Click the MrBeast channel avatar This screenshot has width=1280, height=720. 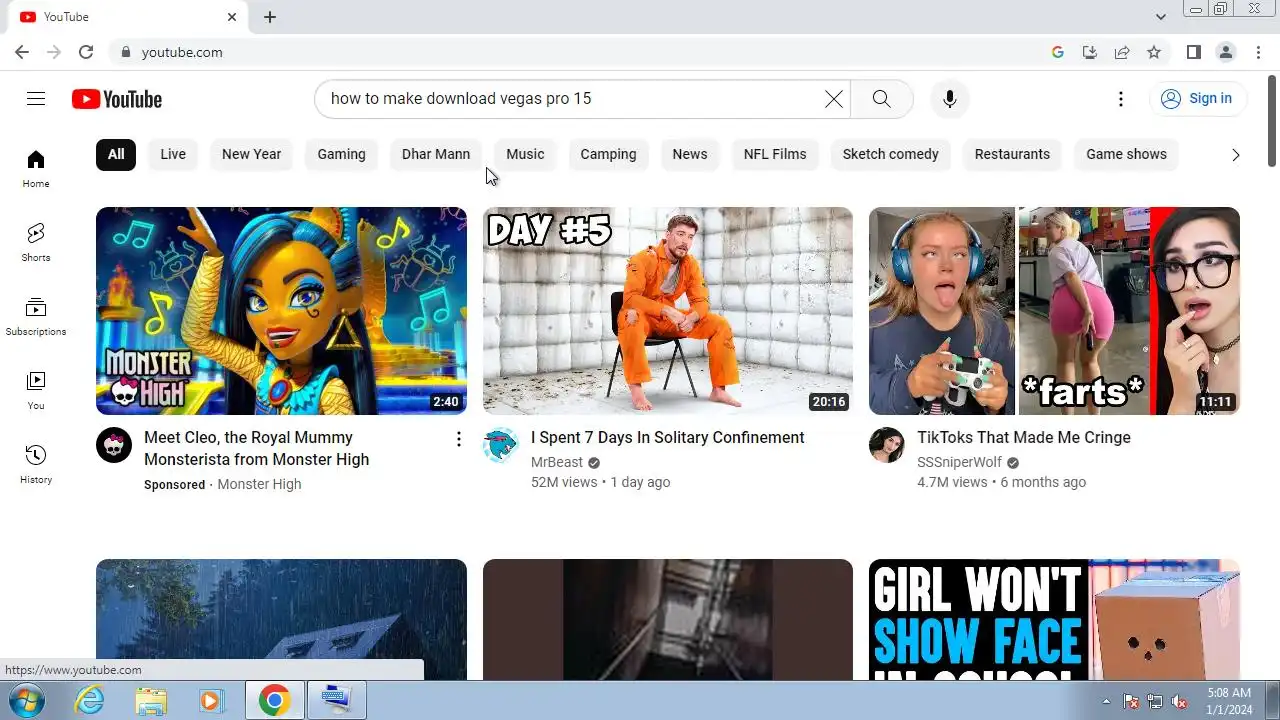tap(501, 445)
